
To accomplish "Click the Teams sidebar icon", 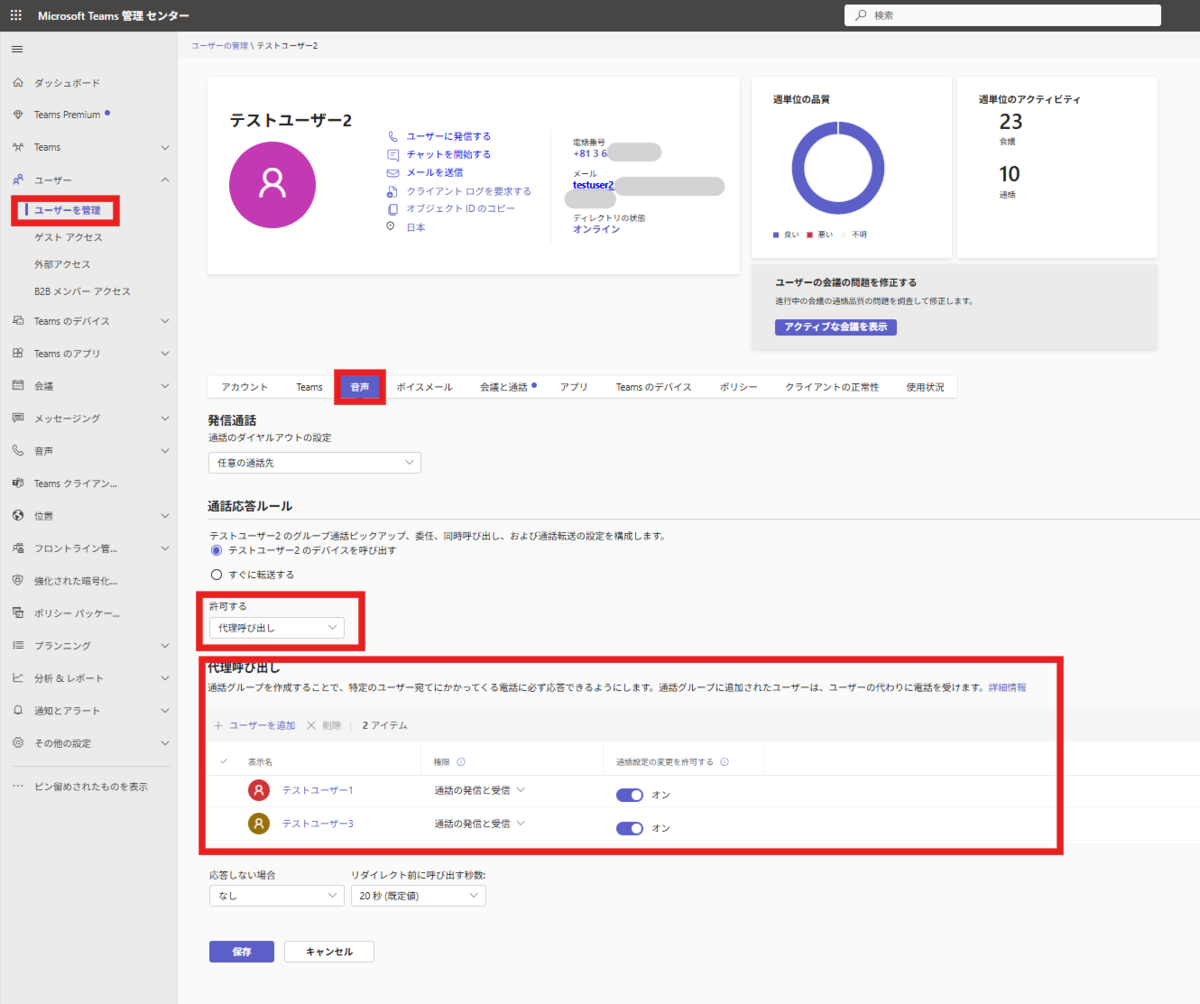I will (17, 147).
